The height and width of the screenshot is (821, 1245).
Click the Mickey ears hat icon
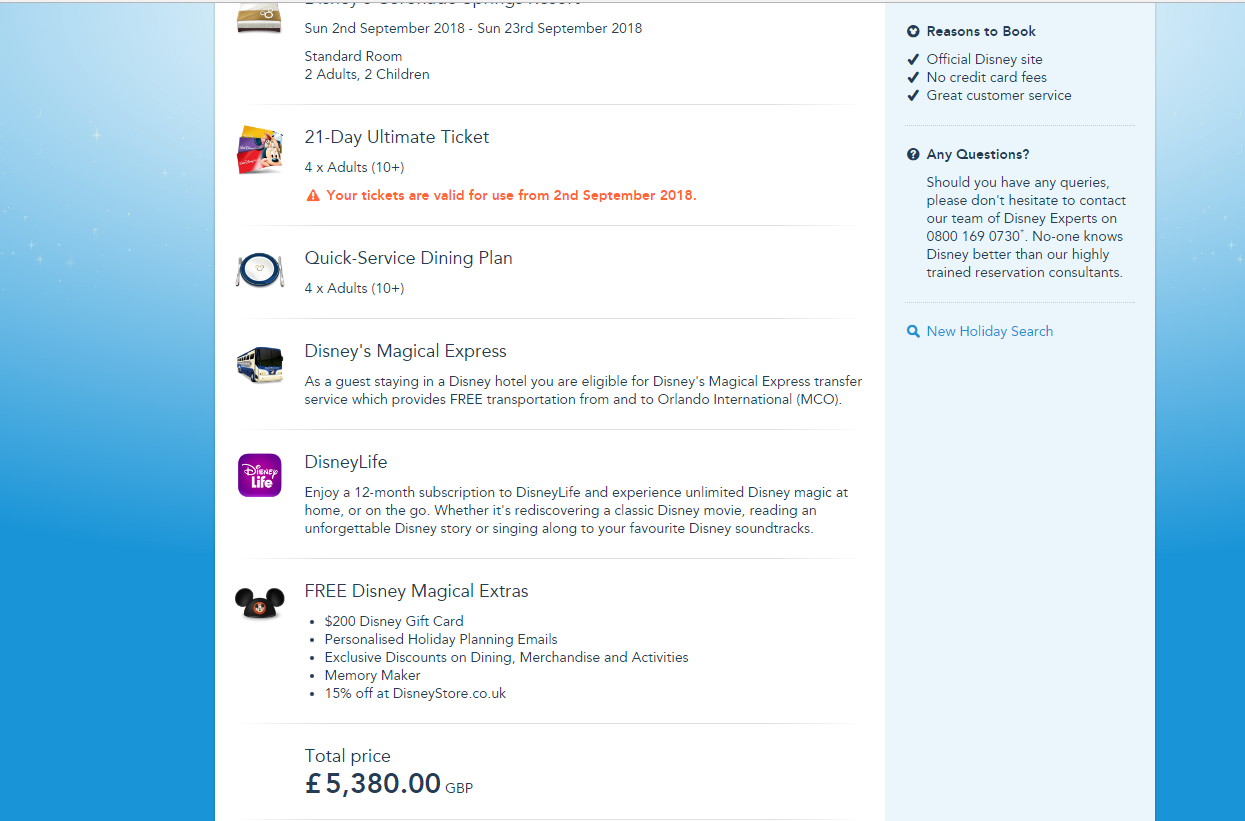pyautogui.click(x=259, y=603)
